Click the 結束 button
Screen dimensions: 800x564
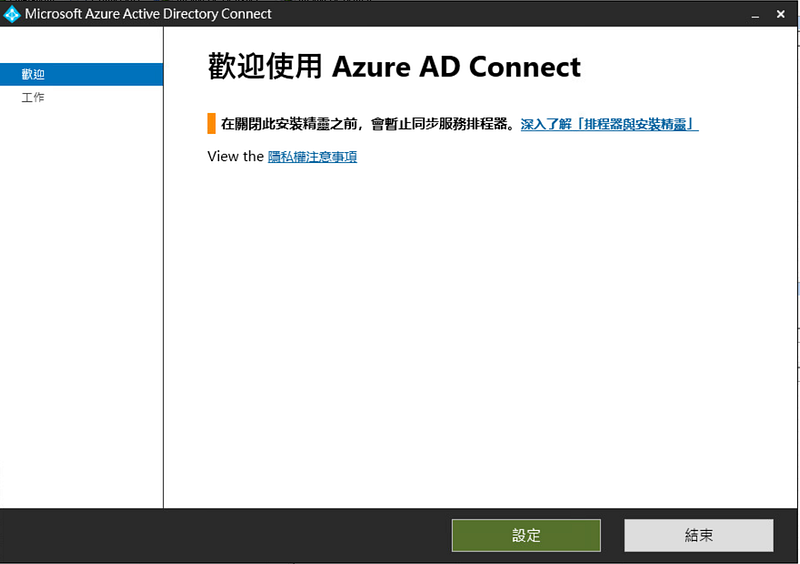pos(698,535)
